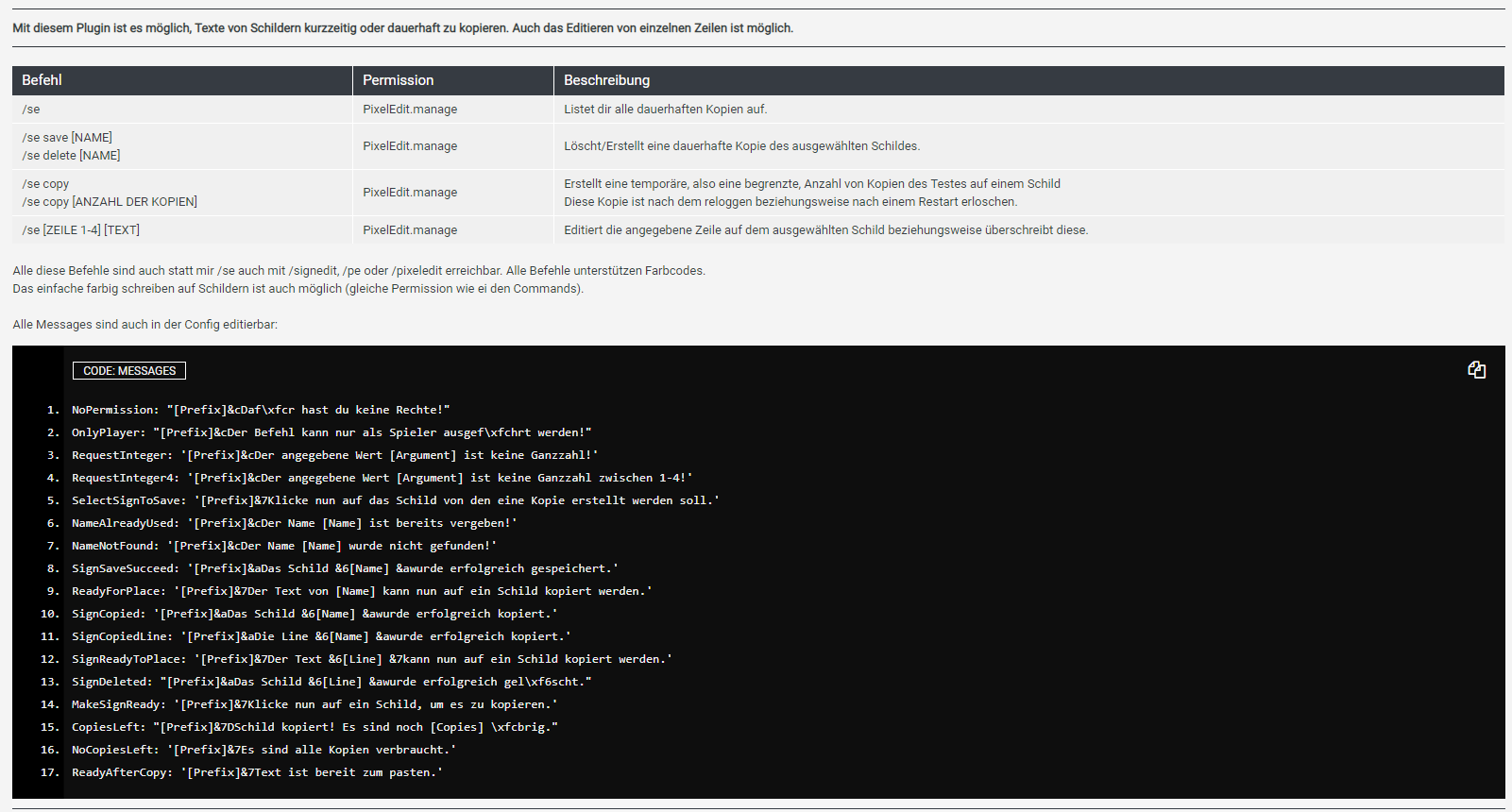Click the SignCopiedLine code line
This screenshot has width=1512, height=812.
coord(321,636)
